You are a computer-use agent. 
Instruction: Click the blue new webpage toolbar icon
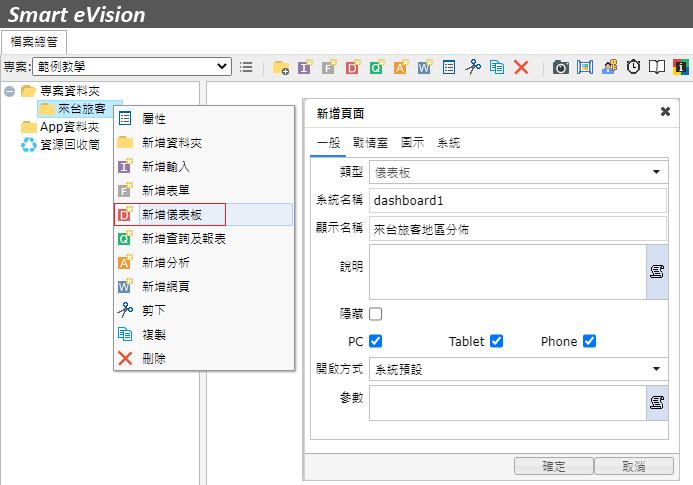pyautogui.click(x=424, y=67)
